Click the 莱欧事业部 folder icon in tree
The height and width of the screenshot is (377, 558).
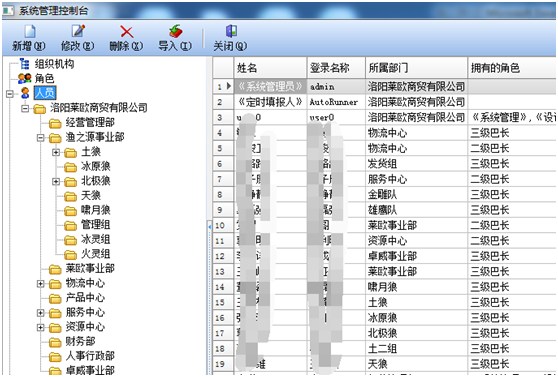[x=55, y=269]
